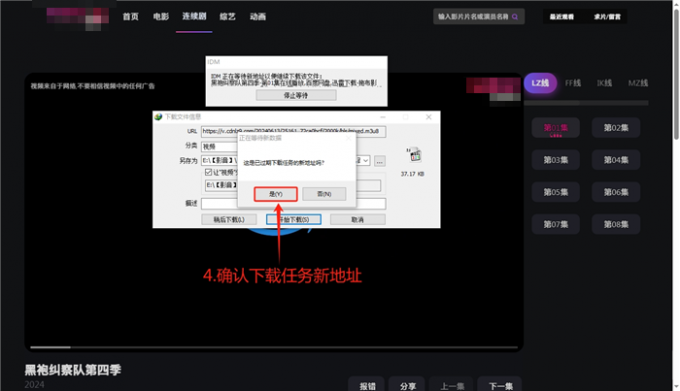Click the video player progress bar
The height and width of the screenshot is (391, 680).
274,347
